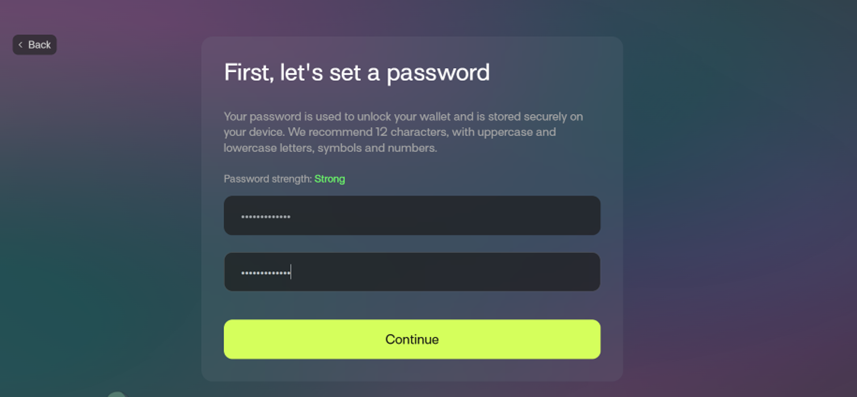
Task: Go back using the Back button
Action: [34, 45]
